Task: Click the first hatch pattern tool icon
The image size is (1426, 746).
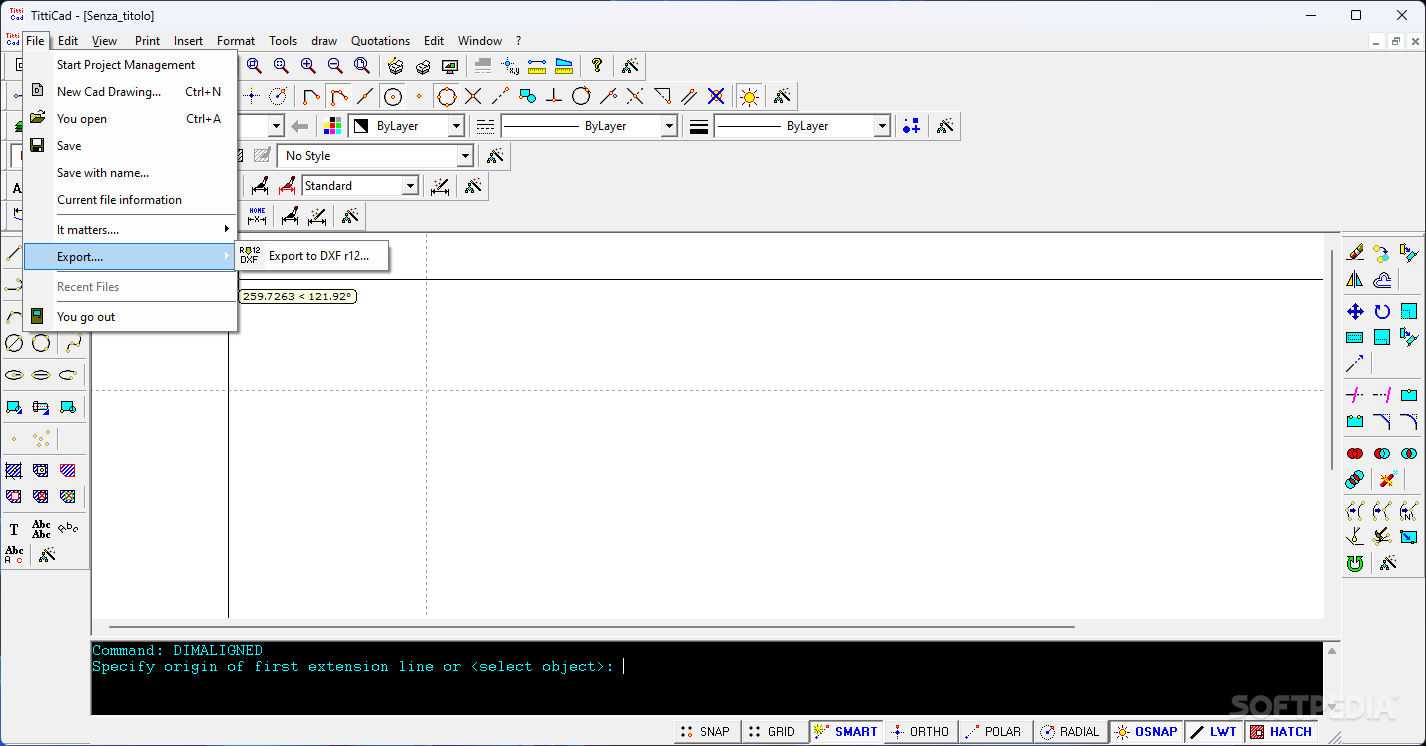Action: tap(14, 469)
